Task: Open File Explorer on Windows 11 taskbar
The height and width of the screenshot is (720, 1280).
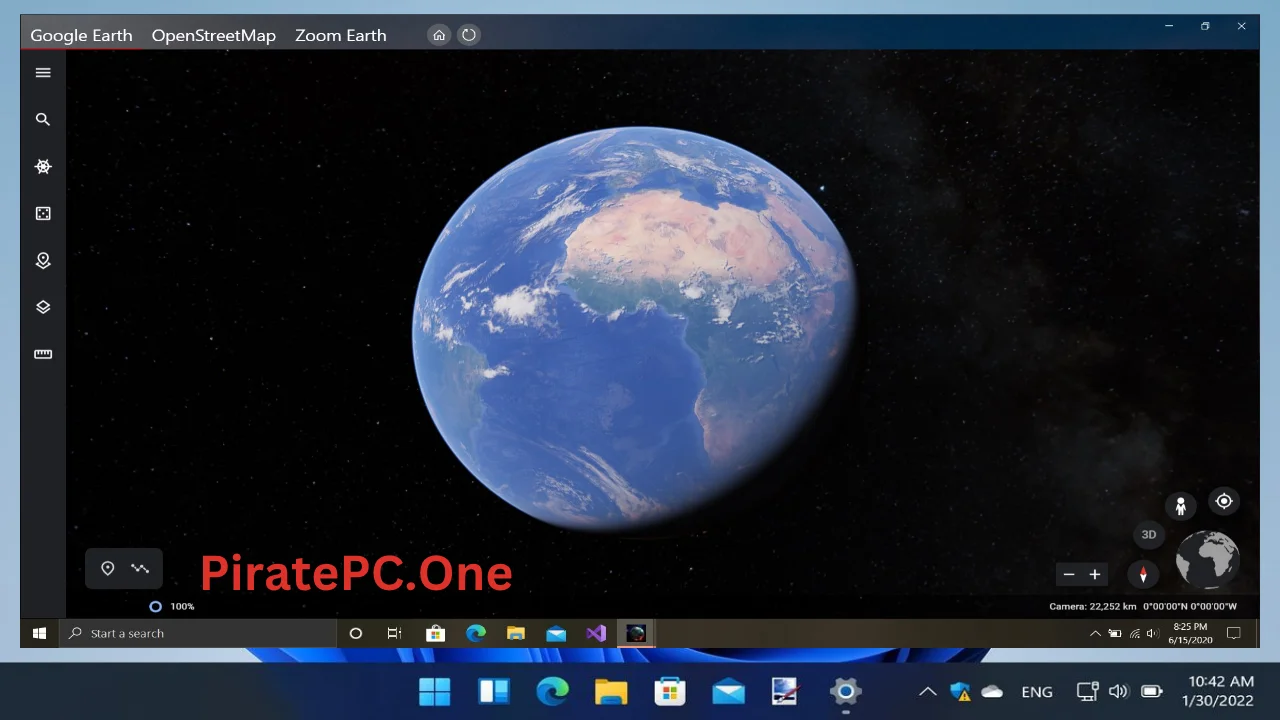Action: point(611,691)
